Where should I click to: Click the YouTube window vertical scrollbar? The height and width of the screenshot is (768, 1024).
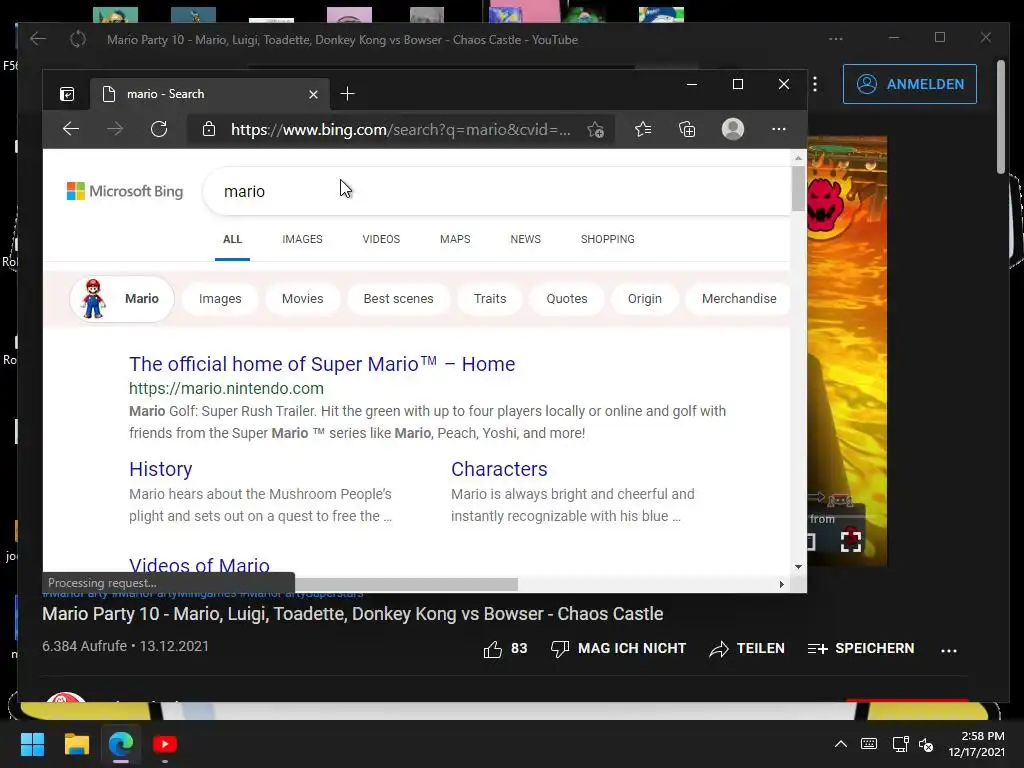click(x=1001, y=118)
